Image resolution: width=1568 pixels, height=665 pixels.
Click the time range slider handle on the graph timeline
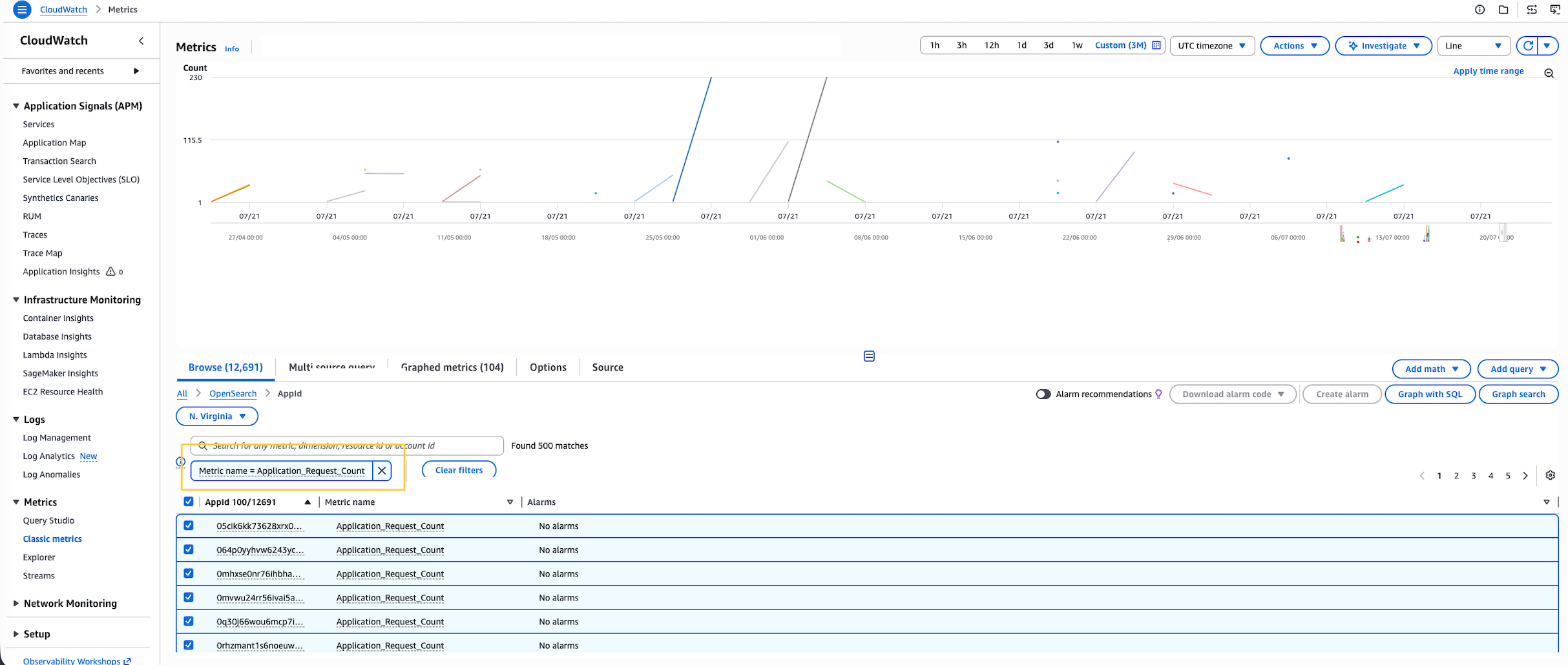coord(1501,234)
